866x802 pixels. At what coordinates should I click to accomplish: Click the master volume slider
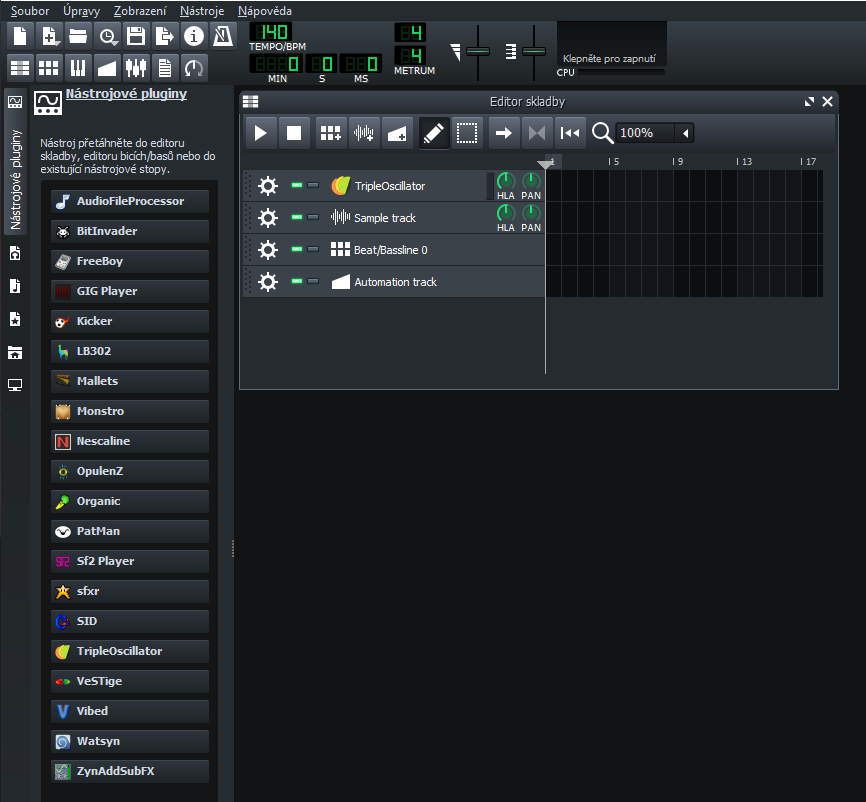point(478,50)
